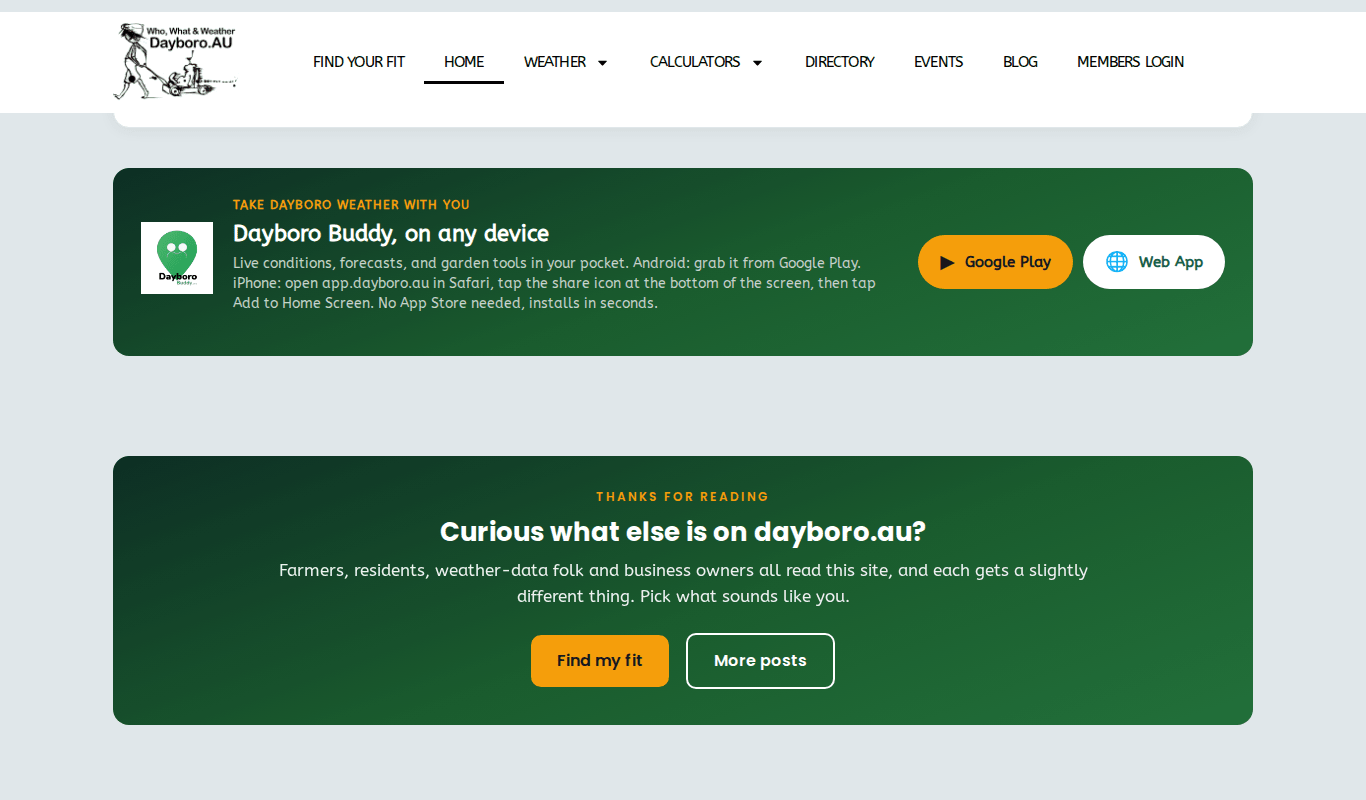Open the Directory page
Viewport: 1366px width, 800px height.
tap(840, 62)
